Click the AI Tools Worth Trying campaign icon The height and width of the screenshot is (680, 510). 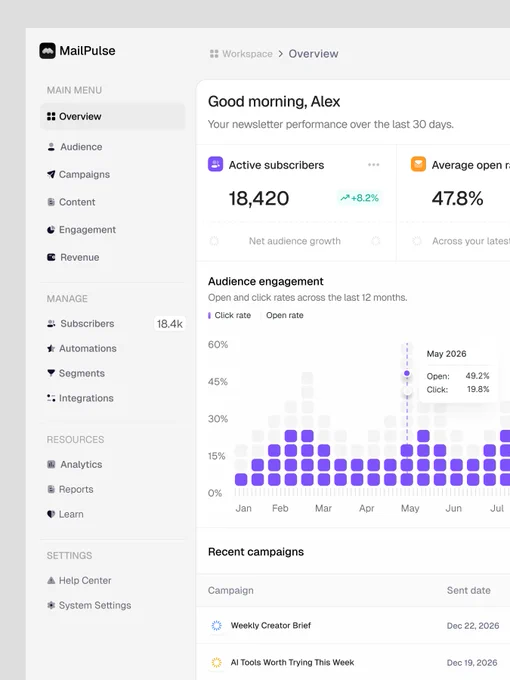pyautogui.click(x=216, y=662)
